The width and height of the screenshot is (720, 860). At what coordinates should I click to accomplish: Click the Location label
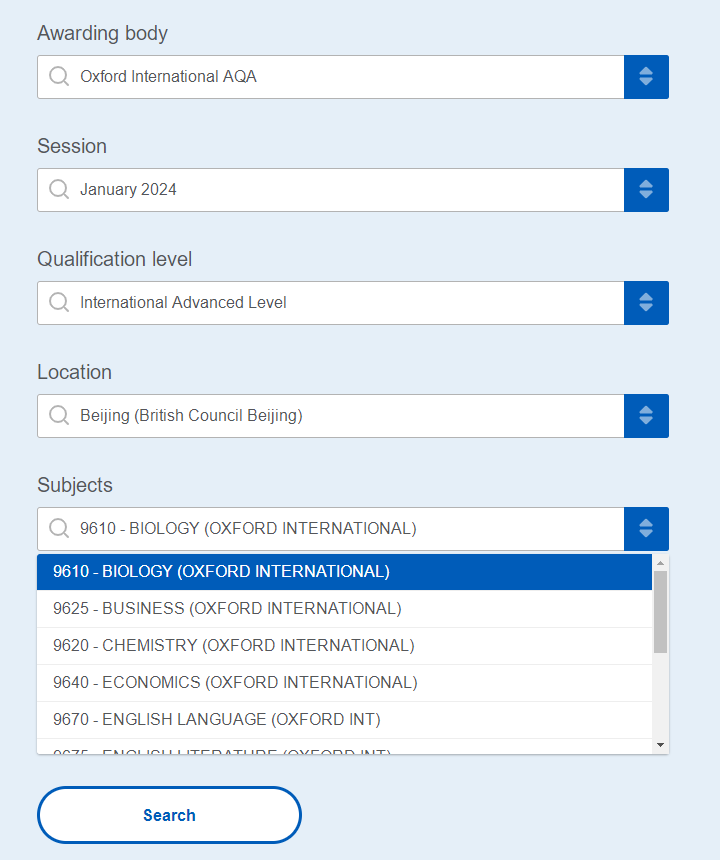pyautogui.click(x=75, y=372)
